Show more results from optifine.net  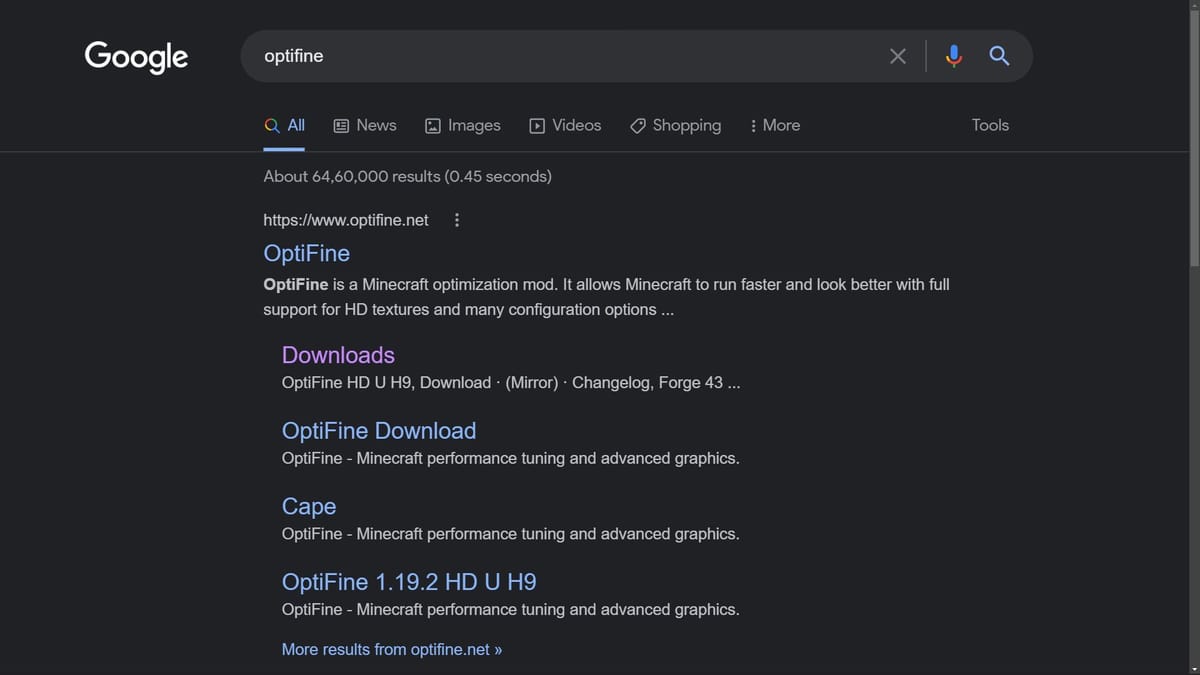tap(391, 649)
